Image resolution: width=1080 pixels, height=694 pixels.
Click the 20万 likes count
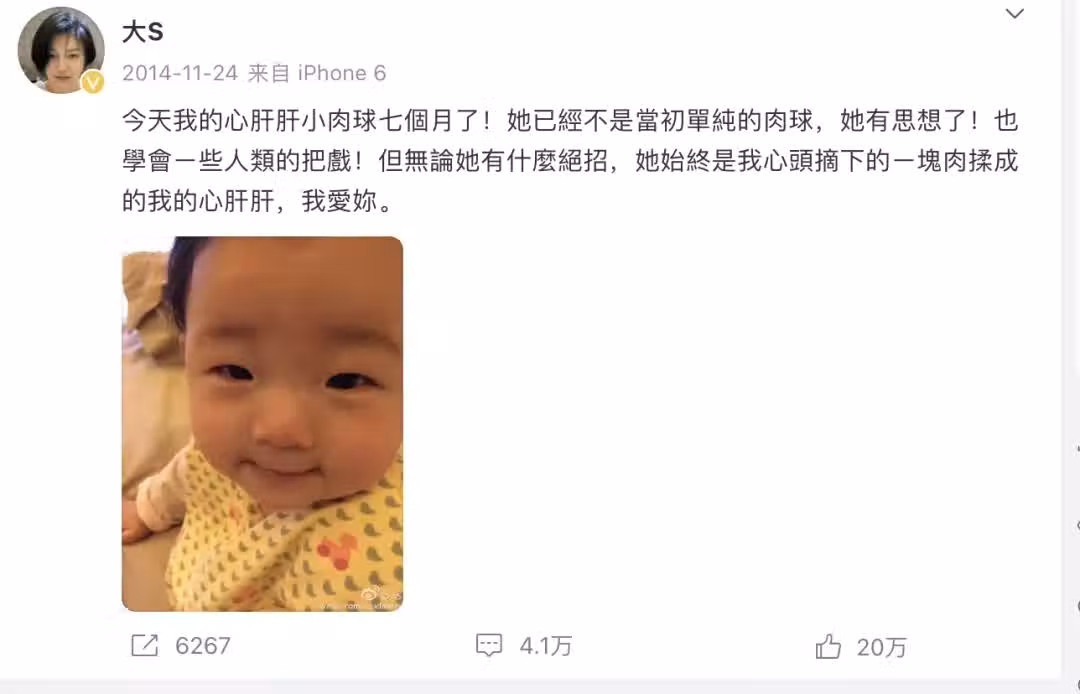click(x=882, y=647)
